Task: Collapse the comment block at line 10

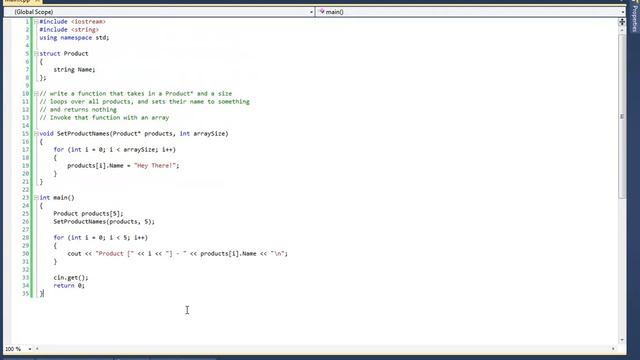Action: (x=36, y=93)
